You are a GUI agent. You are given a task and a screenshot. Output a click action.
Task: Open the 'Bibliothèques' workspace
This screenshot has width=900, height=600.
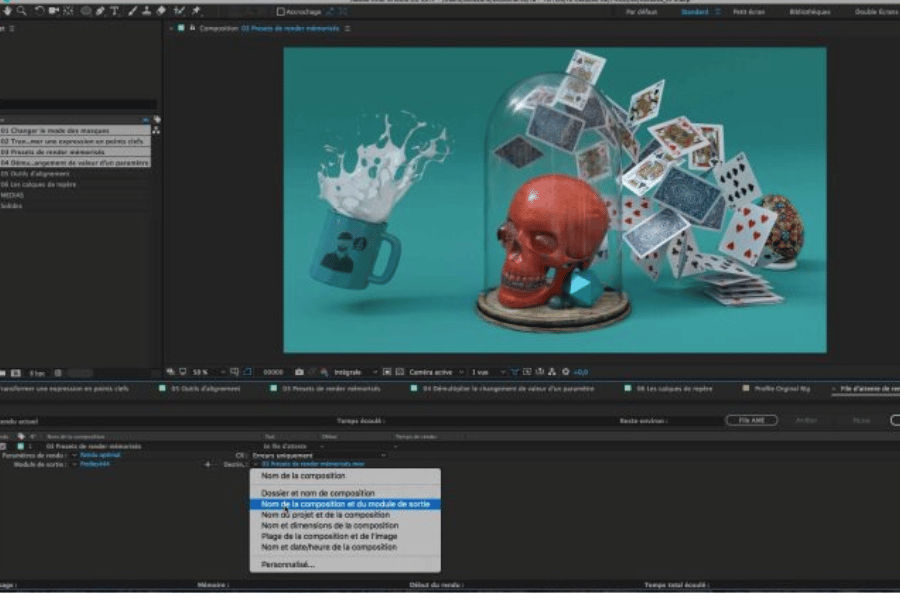(809, 12)
